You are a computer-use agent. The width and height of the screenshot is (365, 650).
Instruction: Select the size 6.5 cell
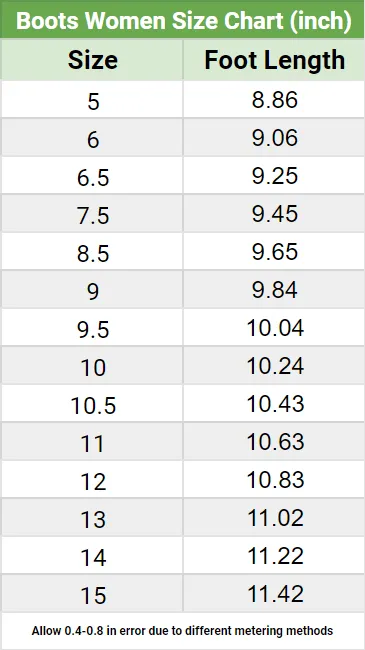92,176
